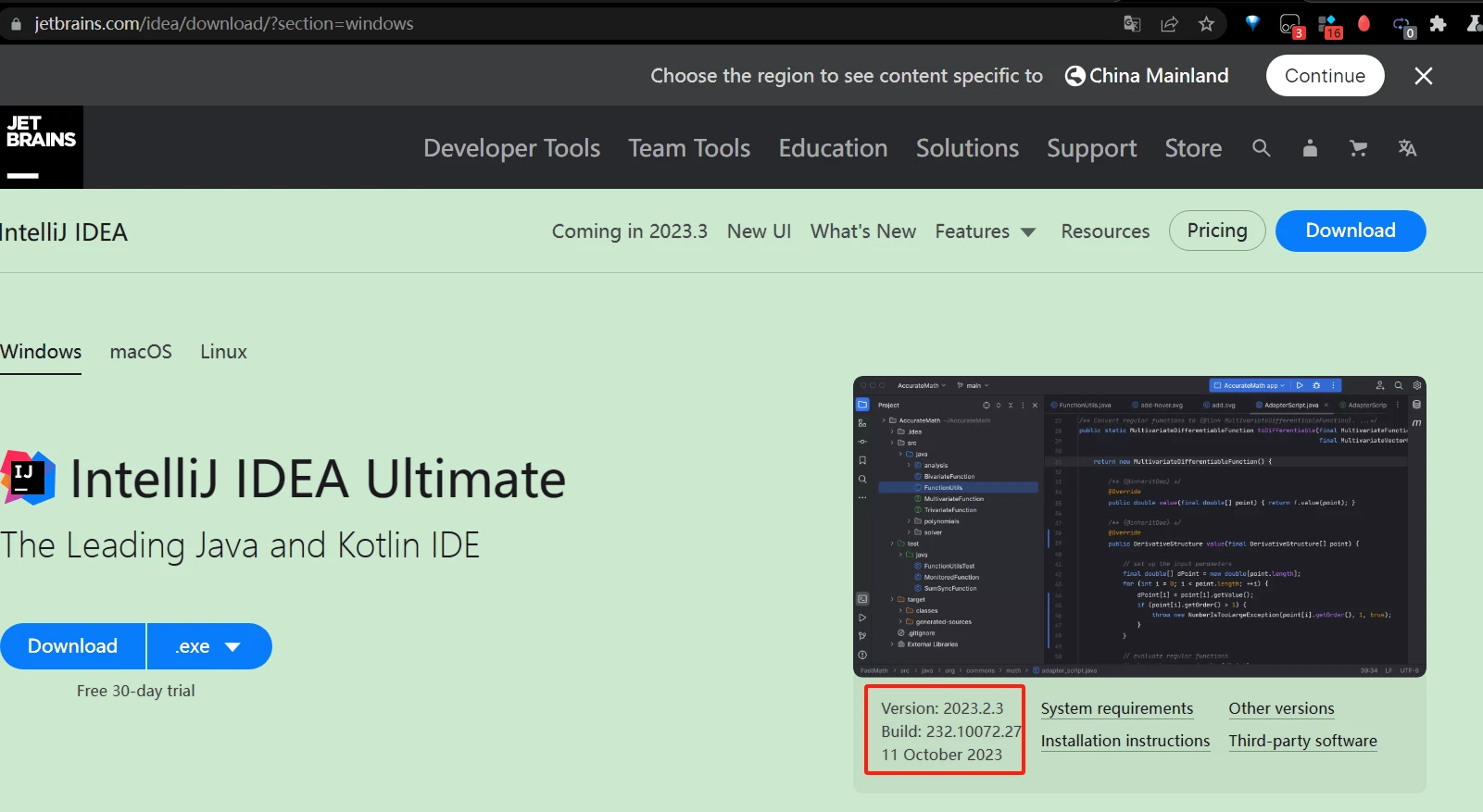Open the shopping cart icon
Screen dimensions: 1483x812
[x=1358, y=148]
